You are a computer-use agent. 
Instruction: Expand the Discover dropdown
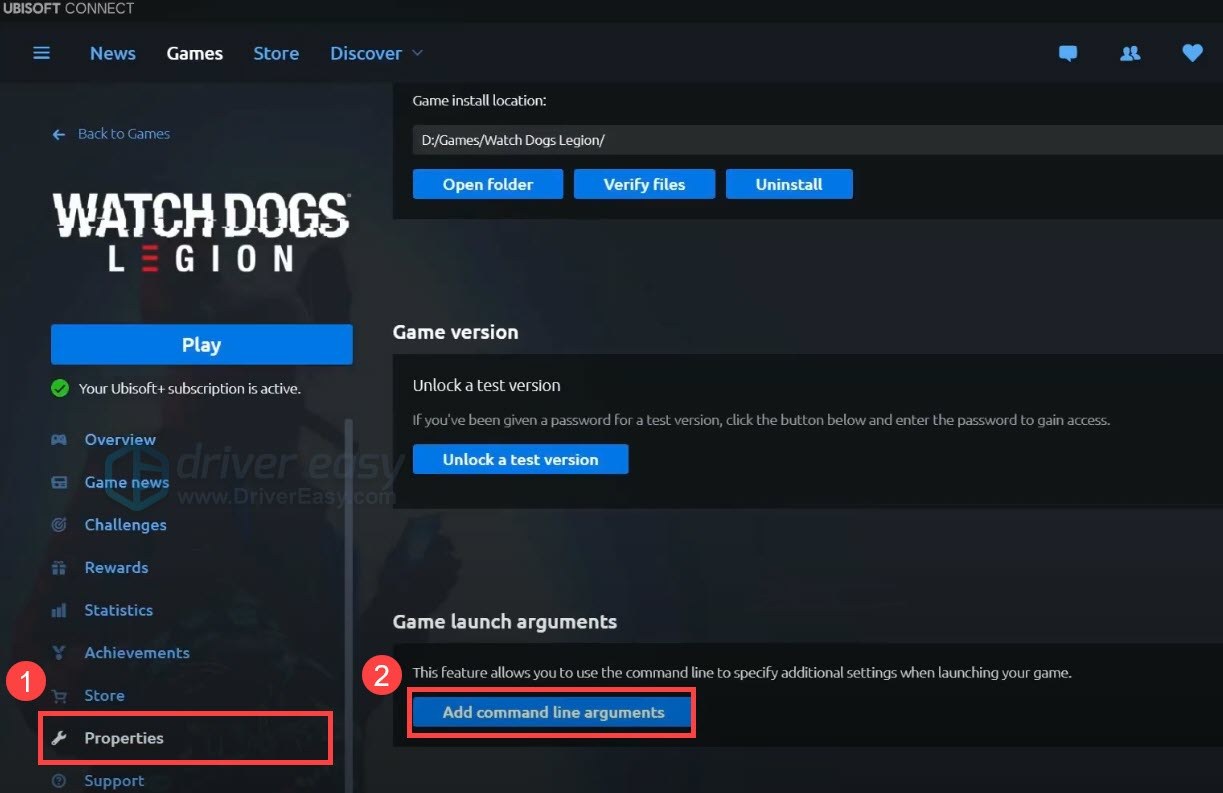pyautogui.click(x=375, y=53)
